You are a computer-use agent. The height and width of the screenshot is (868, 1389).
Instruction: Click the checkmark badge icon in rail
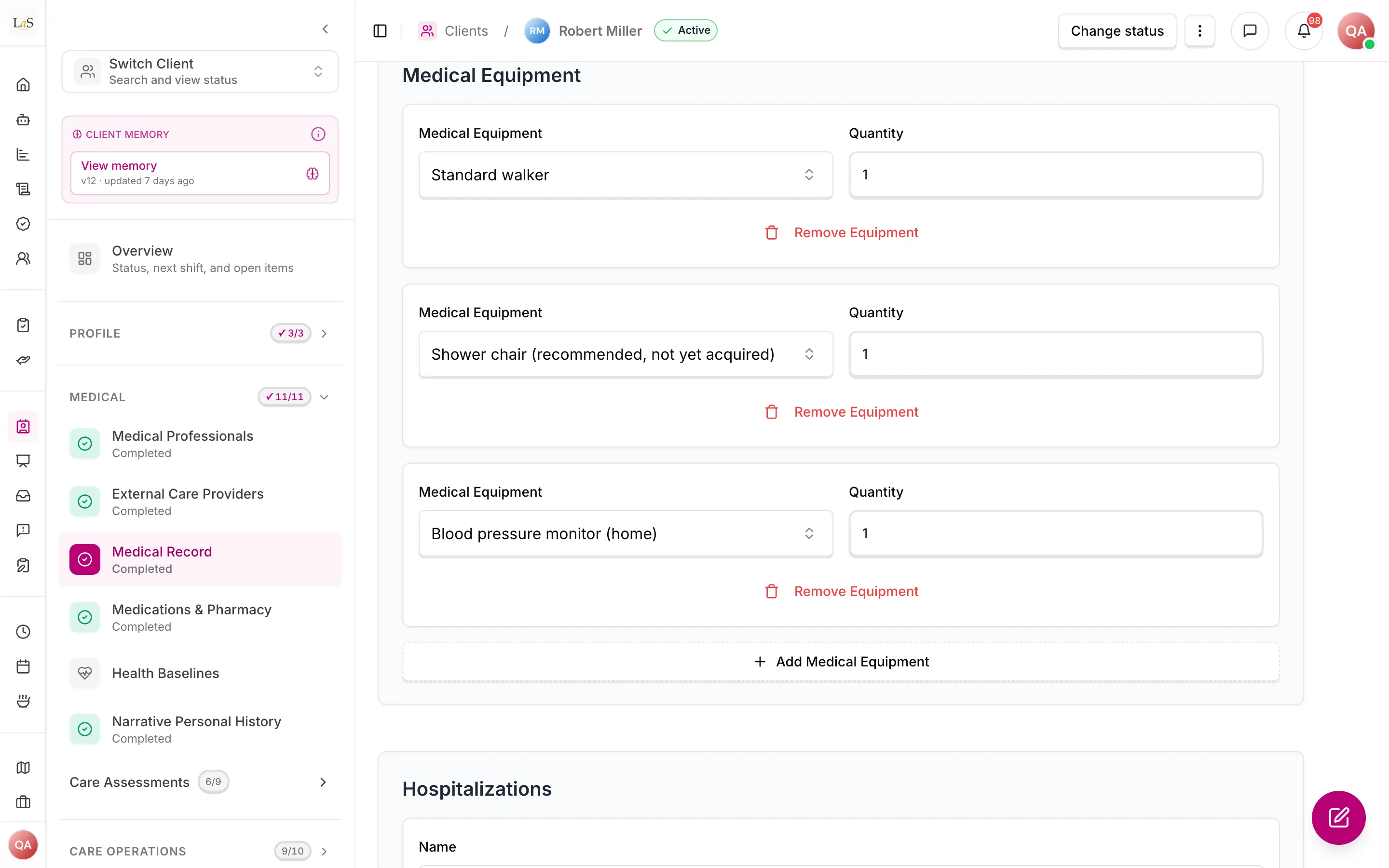point(23,223)
